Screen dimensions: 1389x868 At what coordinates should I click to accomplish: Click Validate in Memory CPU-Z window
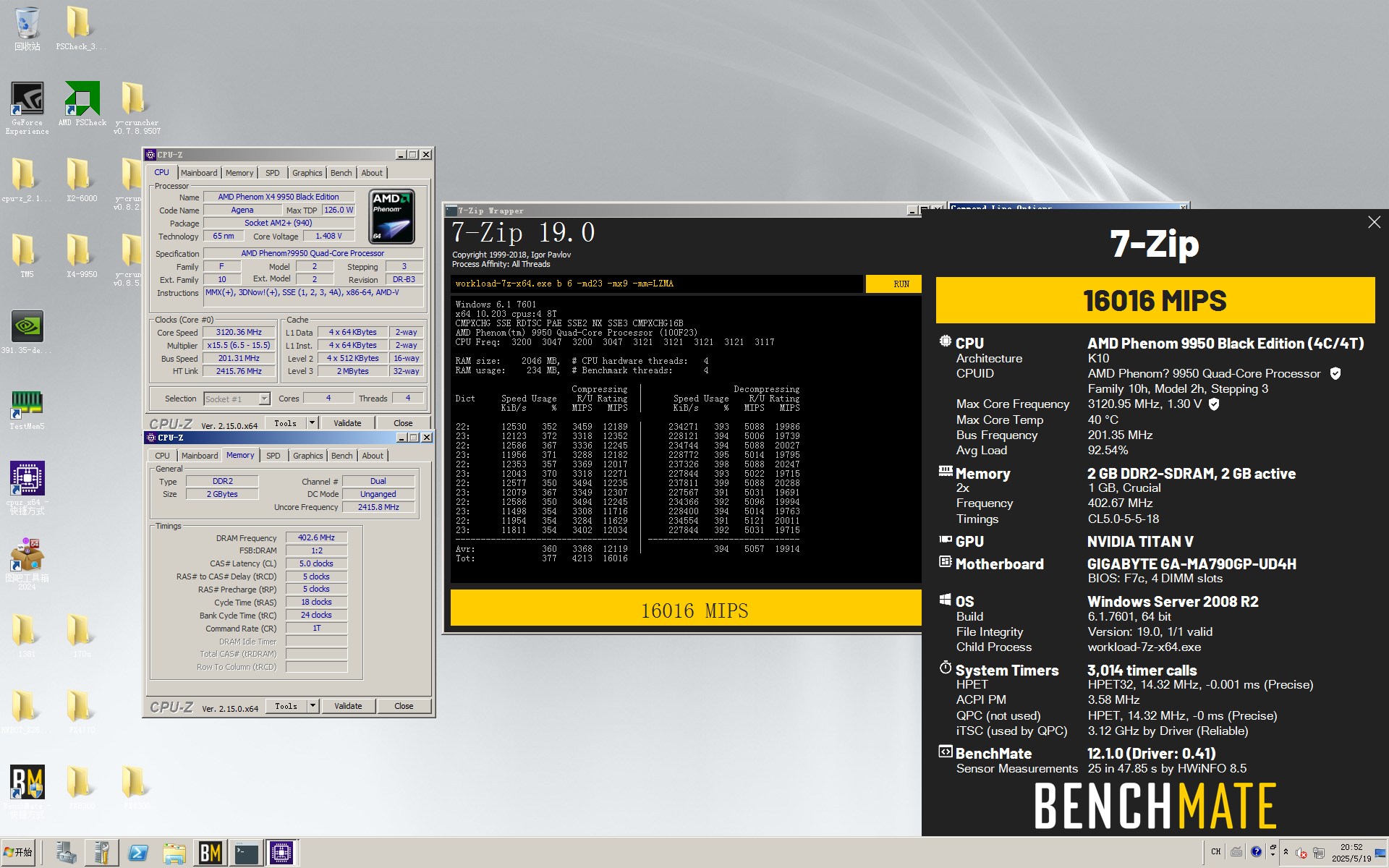coord(348,706)
